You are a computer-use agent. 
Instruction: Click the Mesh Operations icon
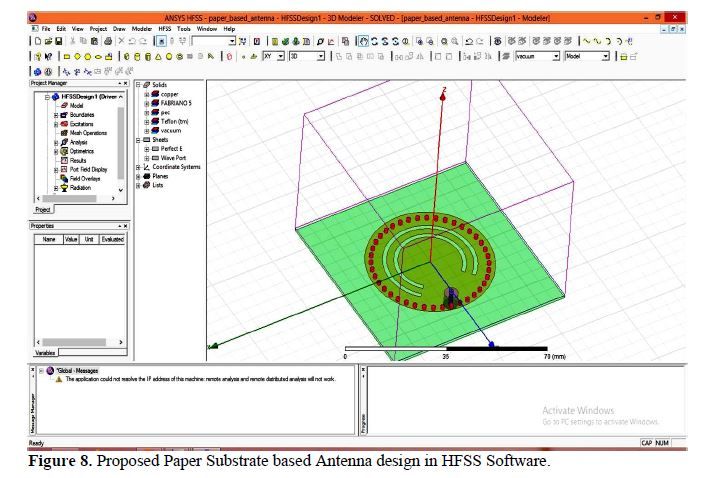click(65, 133)
